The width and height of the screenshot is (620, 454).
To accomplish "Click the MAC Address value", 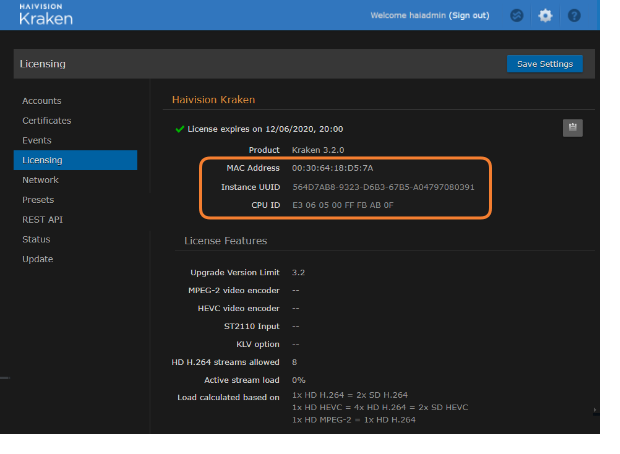I will pyautogui.click(x=332, y=168).
